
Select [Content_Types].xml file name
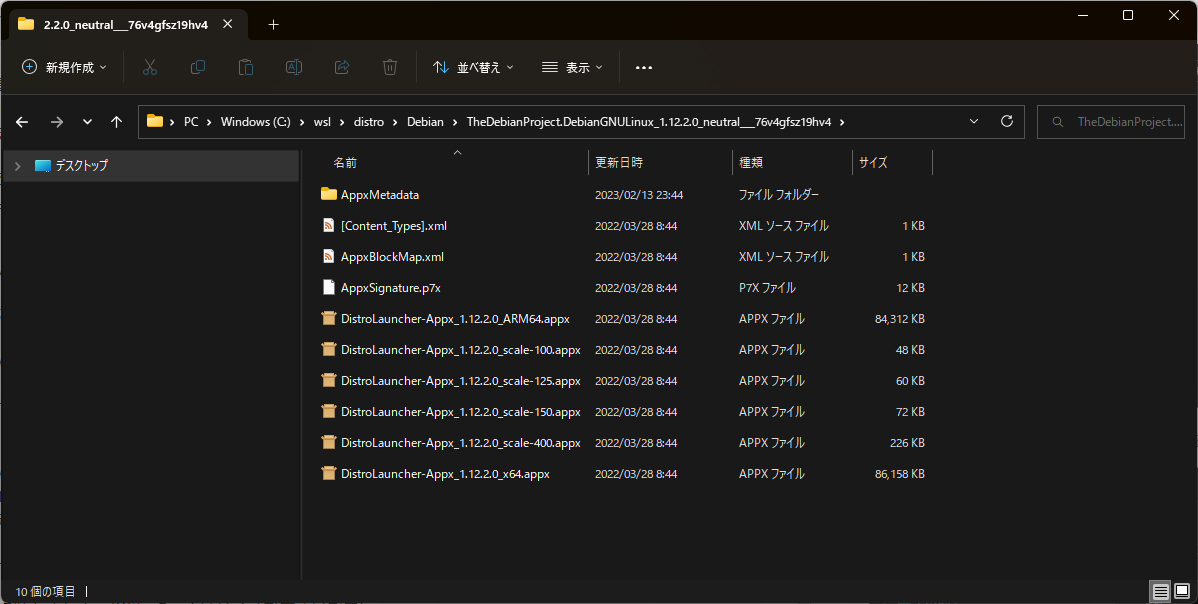394,226
